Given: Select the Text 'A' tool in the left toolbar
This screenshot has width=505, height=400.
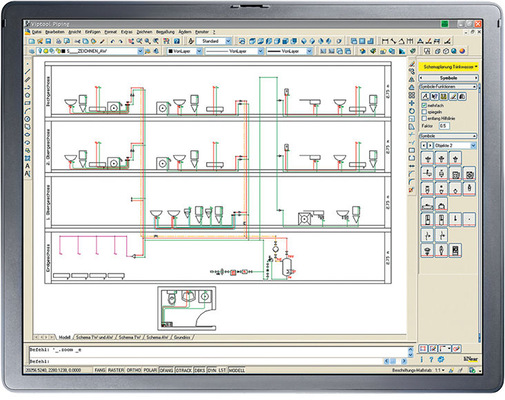Looking at the screenshot, I should 28,166.
